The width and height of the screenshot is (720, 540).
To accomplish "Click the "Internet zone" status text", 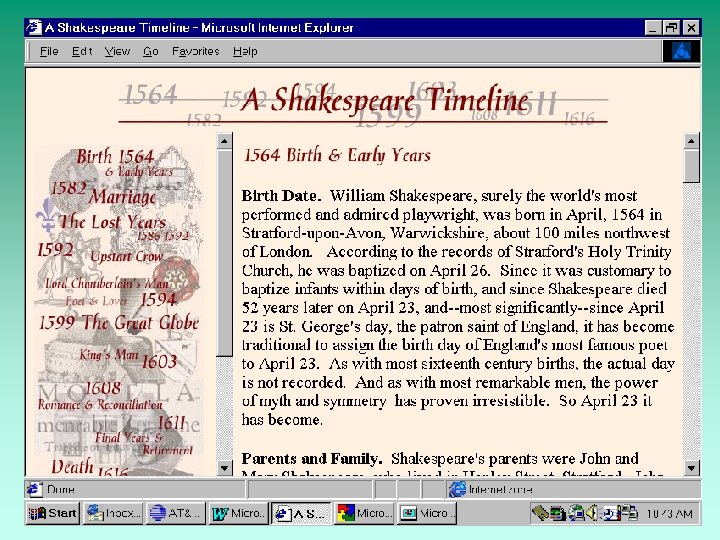I will [x=501, y=489].
